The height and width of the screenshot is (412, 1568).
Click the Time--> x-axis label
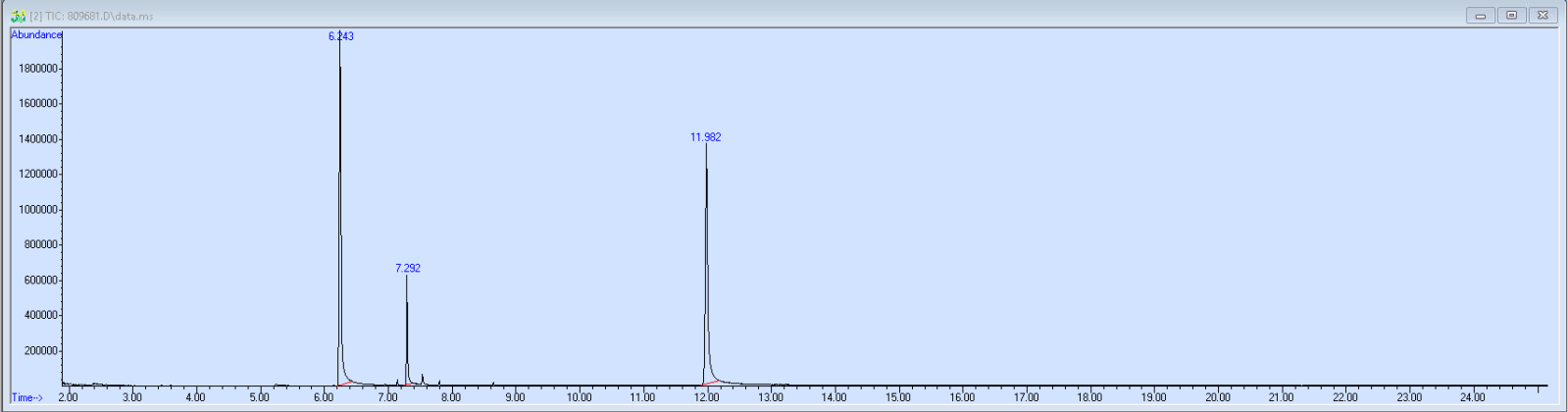(26, 397)
